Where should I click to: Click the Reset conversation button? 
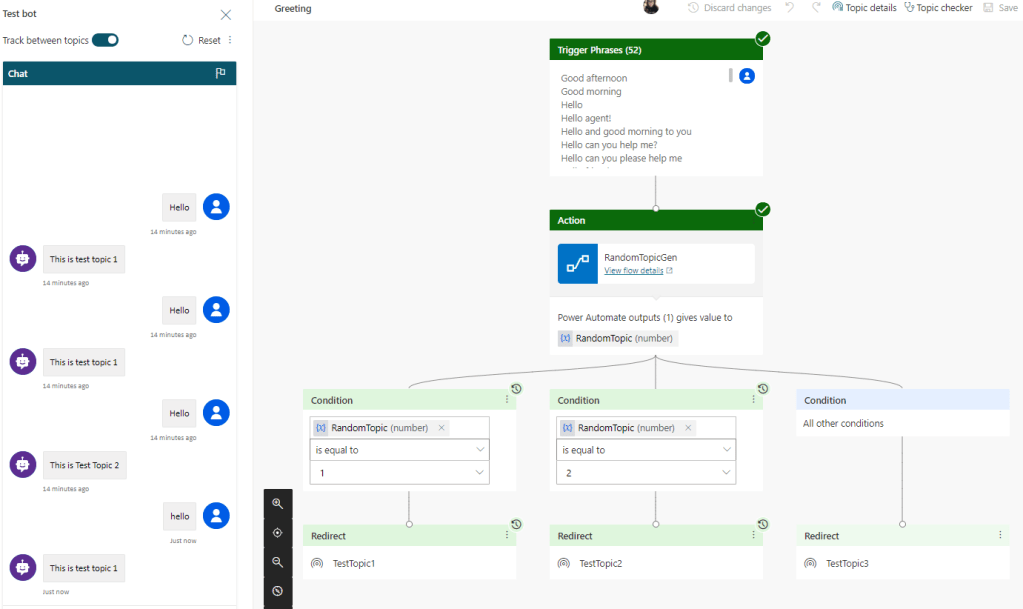pyautogui.click(x=201, y=41)
